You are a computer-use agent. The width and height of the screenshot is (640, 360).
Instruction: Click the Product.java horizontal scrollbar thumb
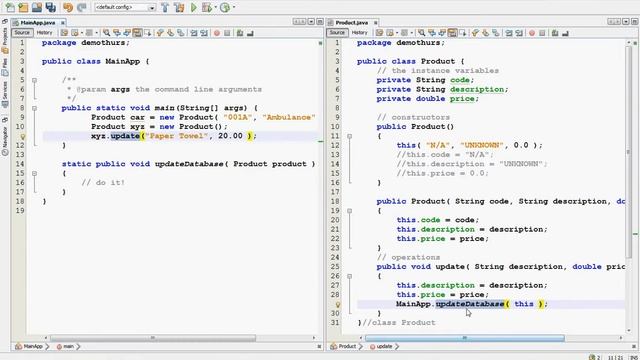click(464, 338)
